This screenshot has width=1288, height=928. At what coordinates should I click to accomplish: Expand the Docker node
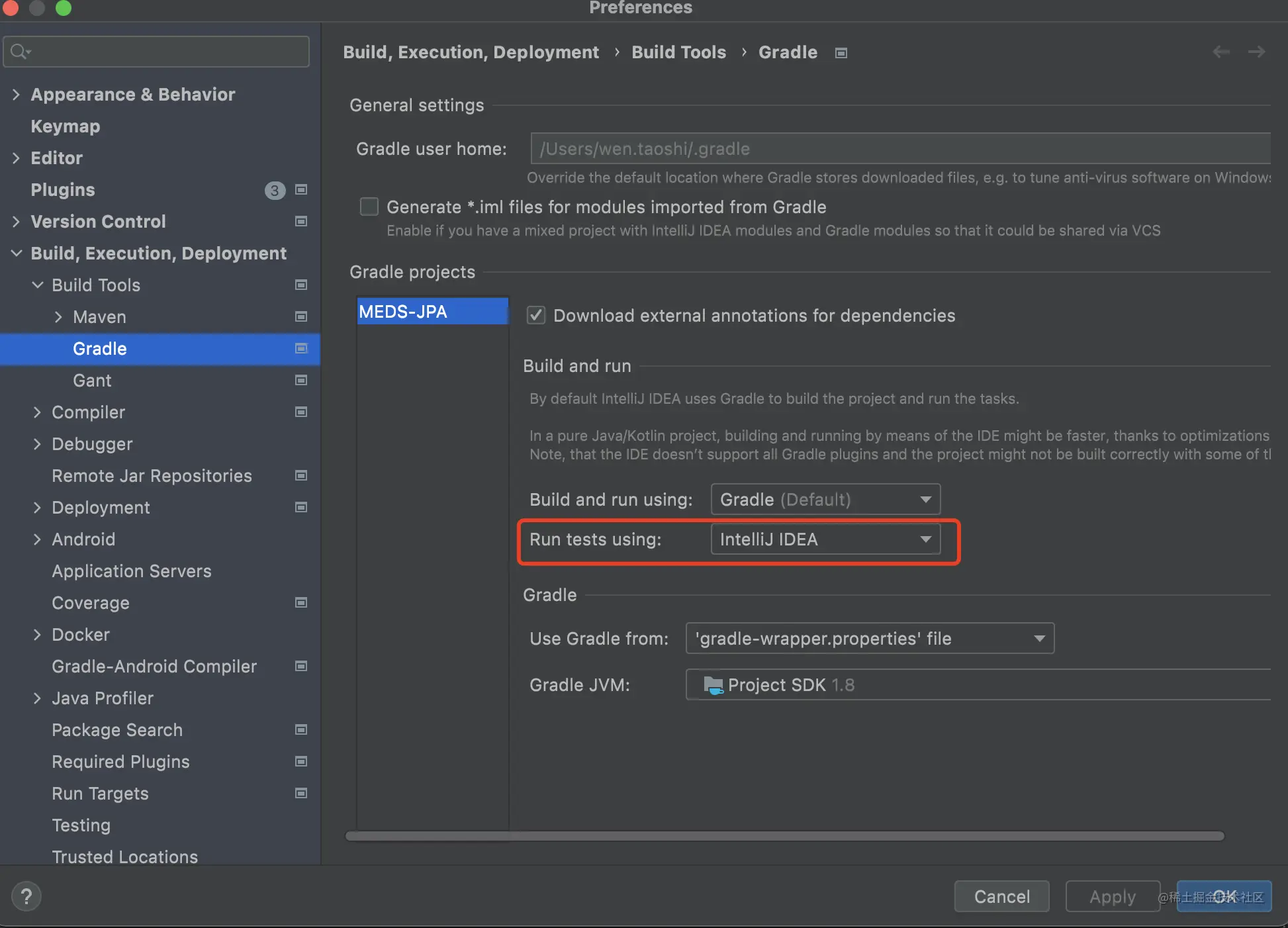coord(37,635)
